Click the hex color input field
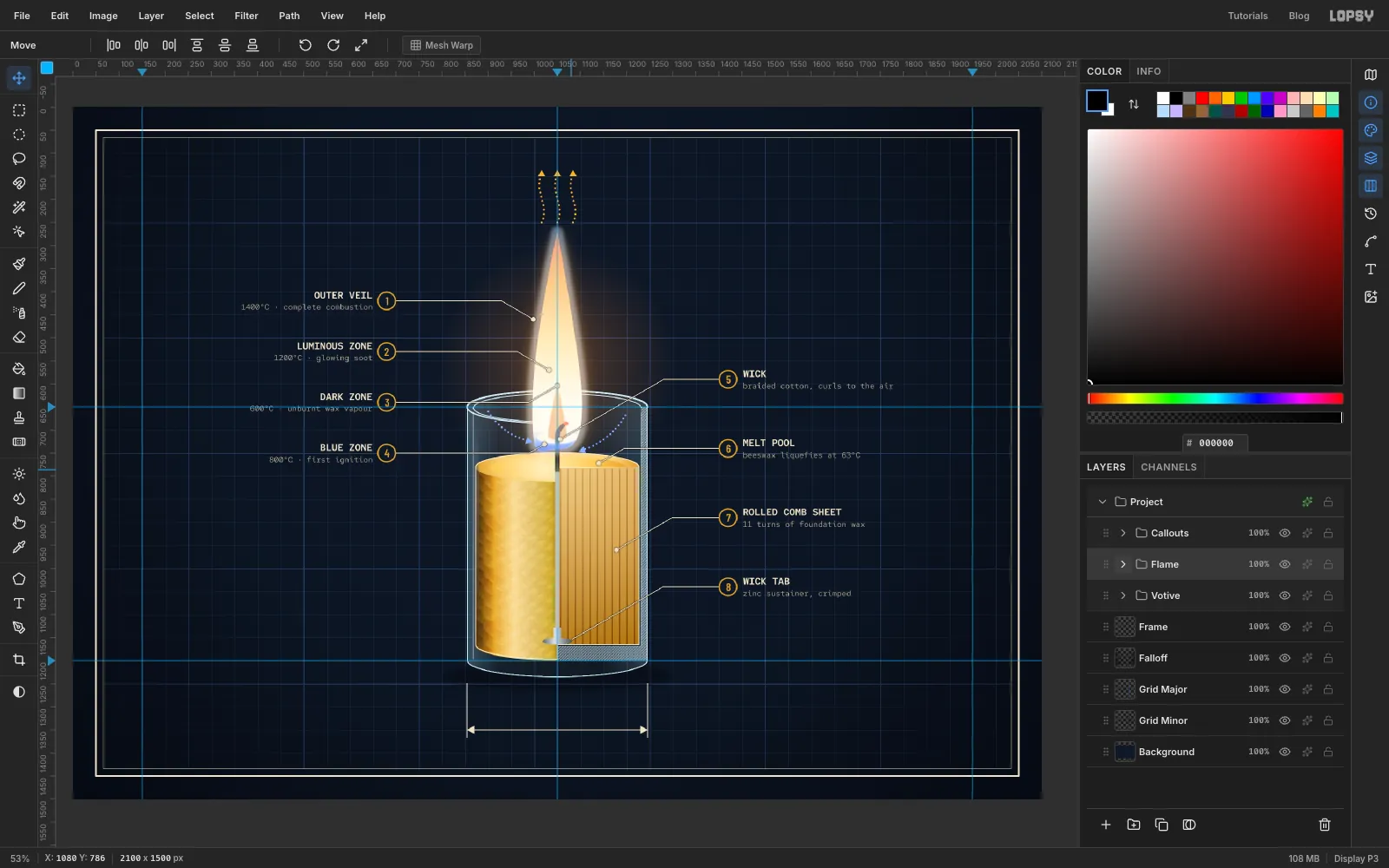The image size is (1389, 868). pyautogui.click(x=1215, y=443)
